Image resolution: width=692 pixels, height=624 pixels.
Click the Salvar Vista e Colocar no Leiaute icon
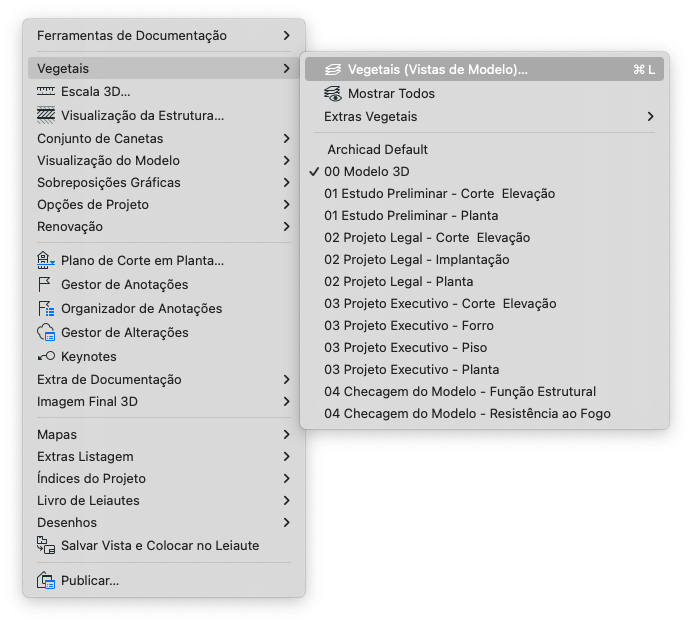[x=46, y=545]
